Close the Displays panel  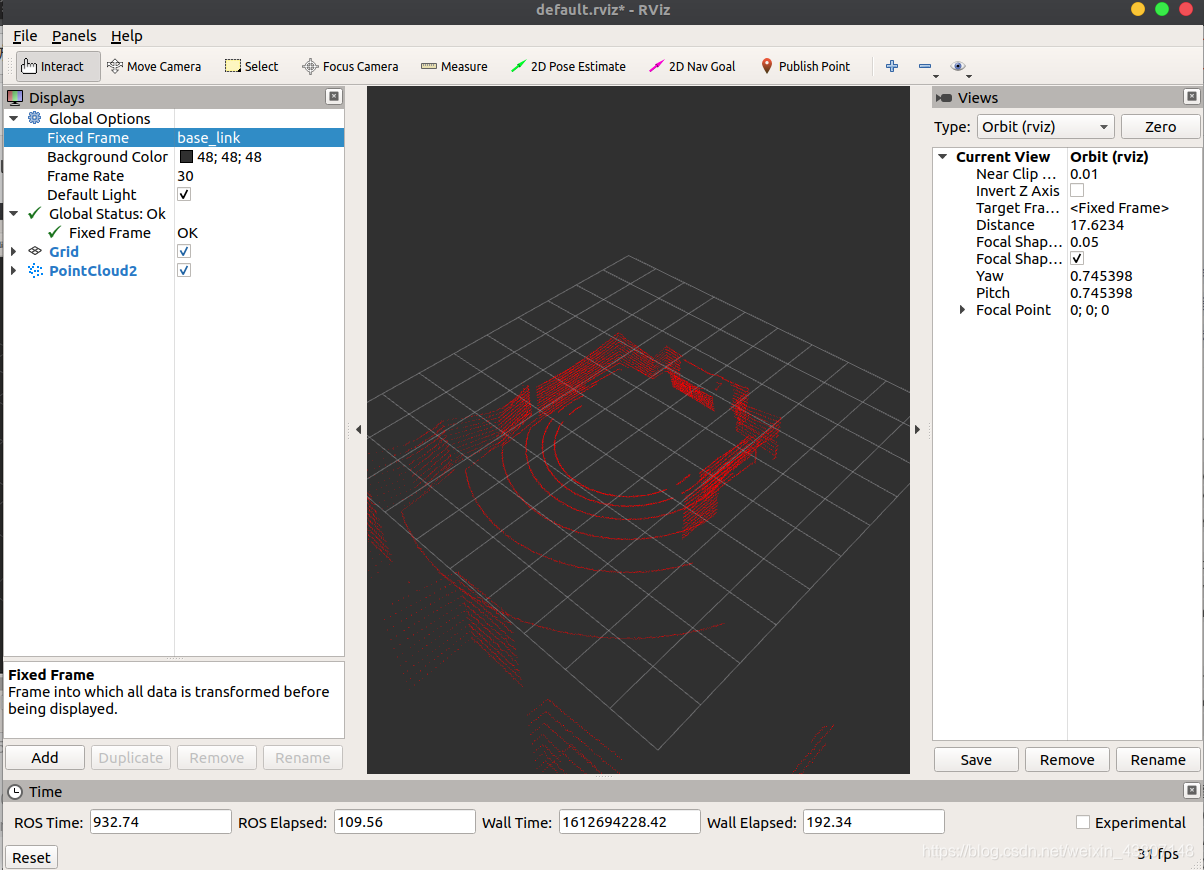pyautogui.click(x=334, y=97)
